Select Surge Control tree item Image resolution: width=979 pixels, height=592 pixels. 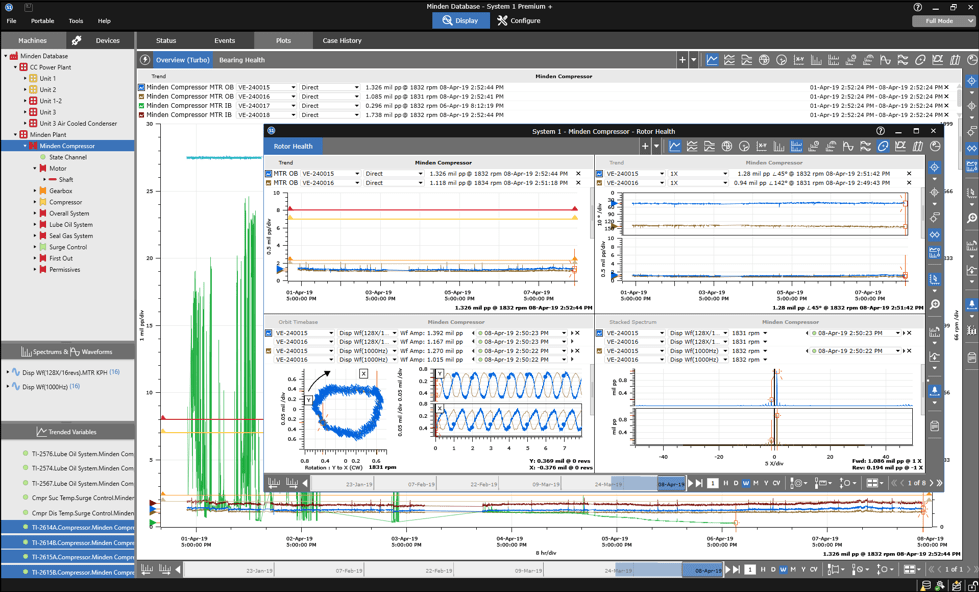click(68, 247)
